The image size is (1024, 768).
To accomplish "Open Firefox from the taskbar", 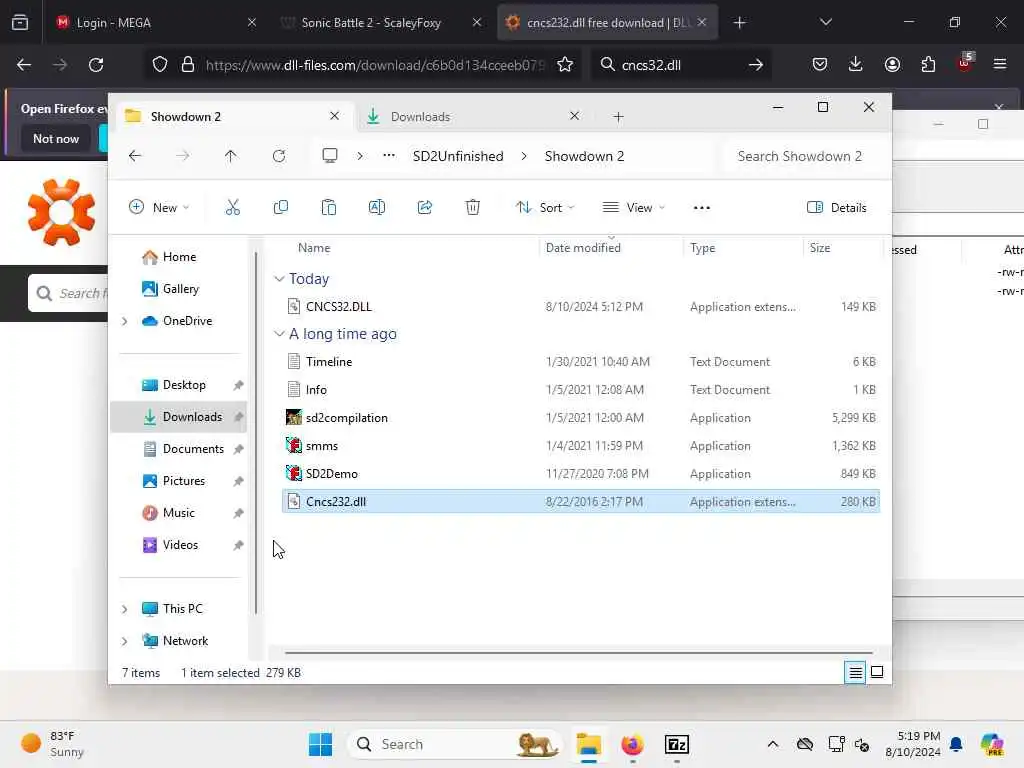I will point(632,744).
